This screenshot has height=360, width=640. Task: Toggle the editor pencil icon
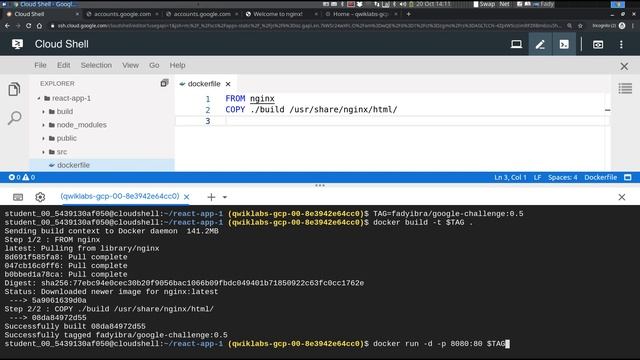[540, 44]
